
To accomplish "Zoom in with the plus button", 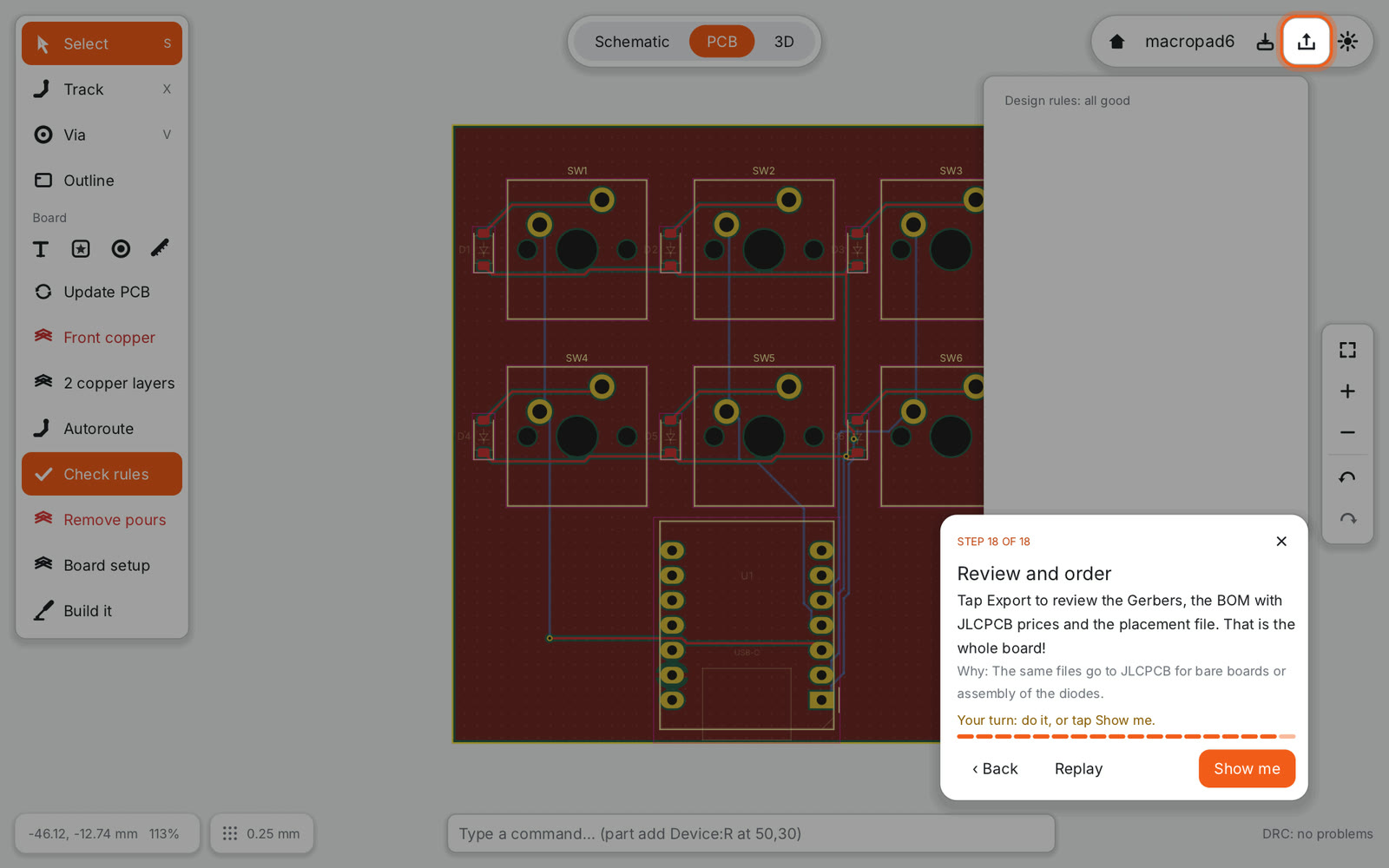I will point(1347,391).
